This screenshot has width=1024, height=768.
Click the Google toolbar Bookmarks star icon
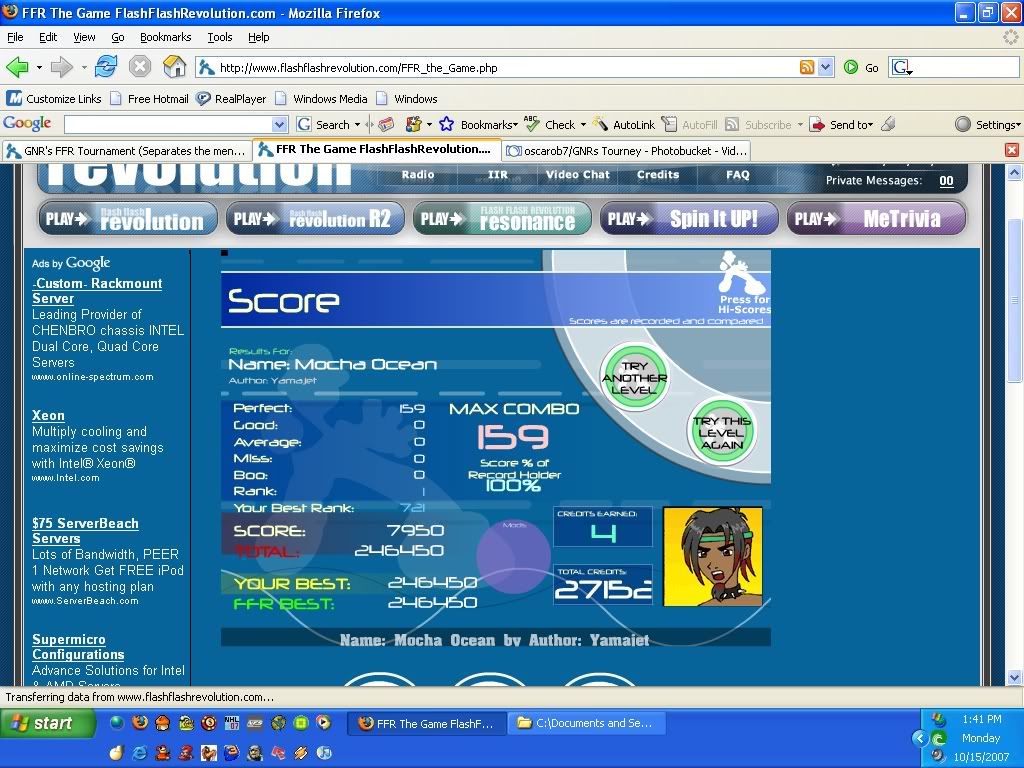click(x=448, y=125)
